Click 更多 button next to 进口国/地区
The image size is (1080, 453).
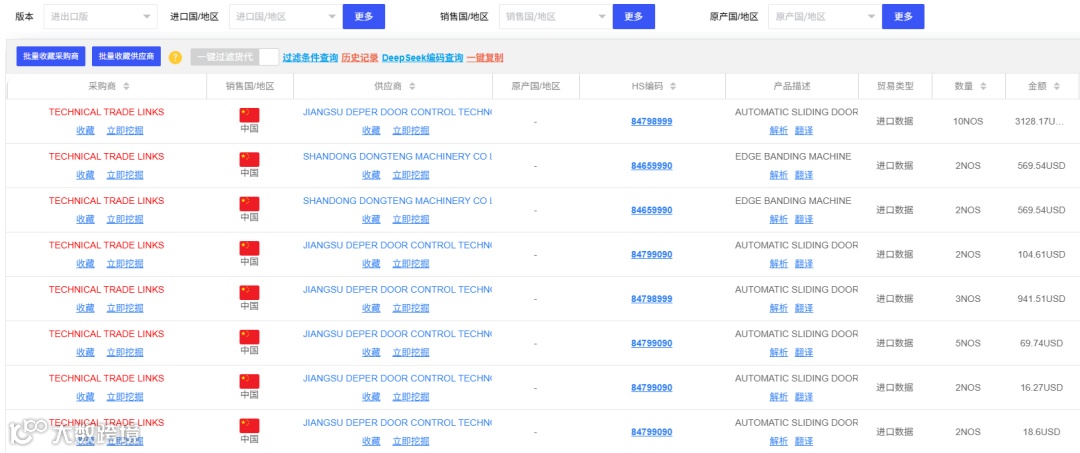pyautogui.click(x=364, y=17)
